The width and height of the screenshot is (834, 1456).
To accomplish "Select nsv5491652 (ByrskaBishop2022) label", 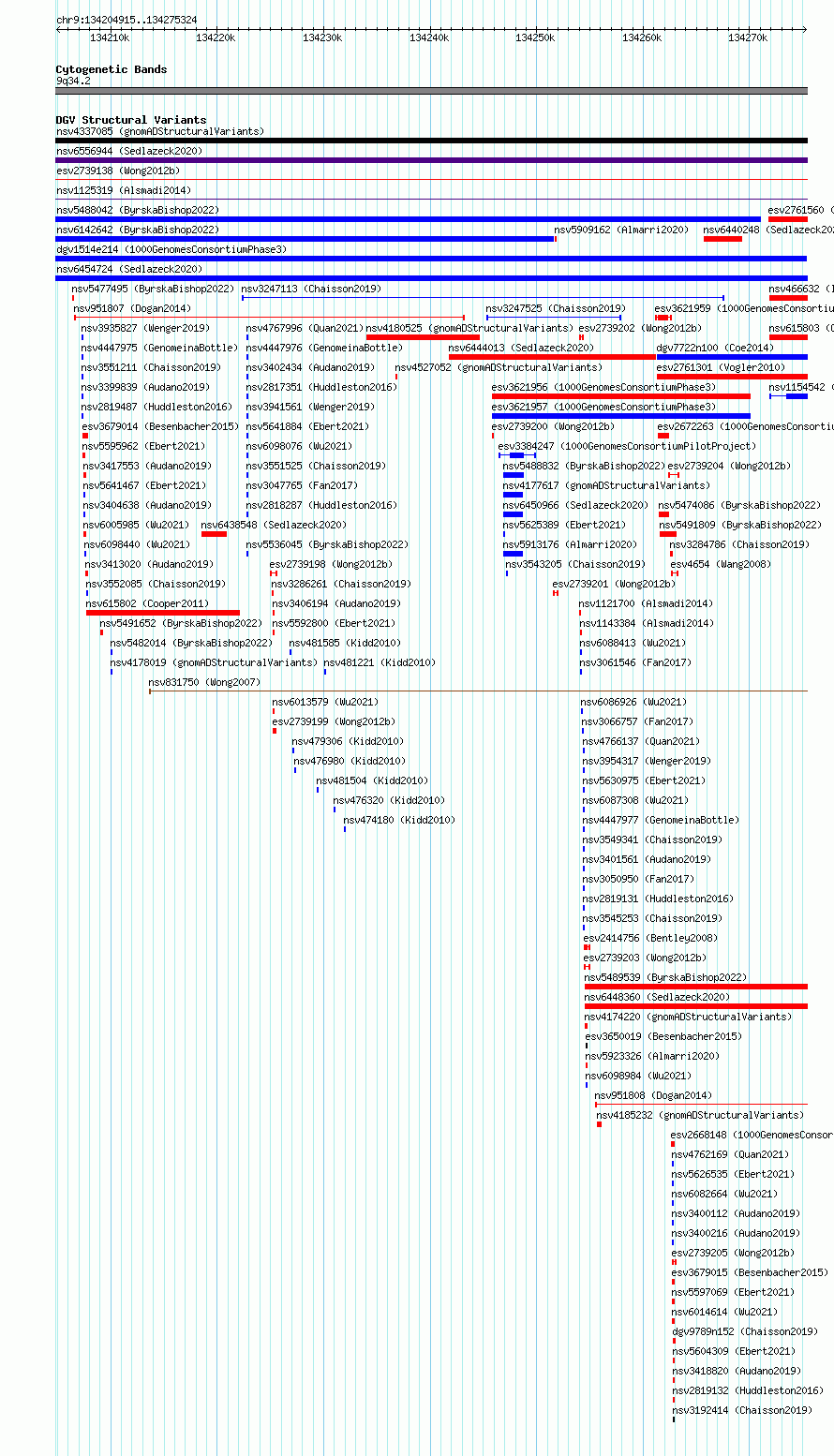I will (x=182, y=623).
